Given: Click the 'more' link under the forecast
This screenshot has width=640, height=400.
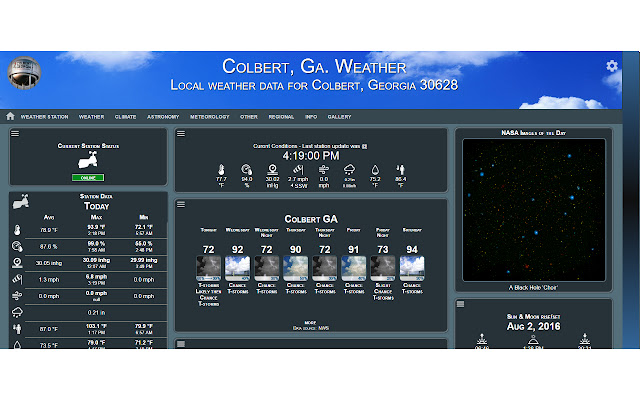Looking at the screenshot, I should tap(310, 322).
